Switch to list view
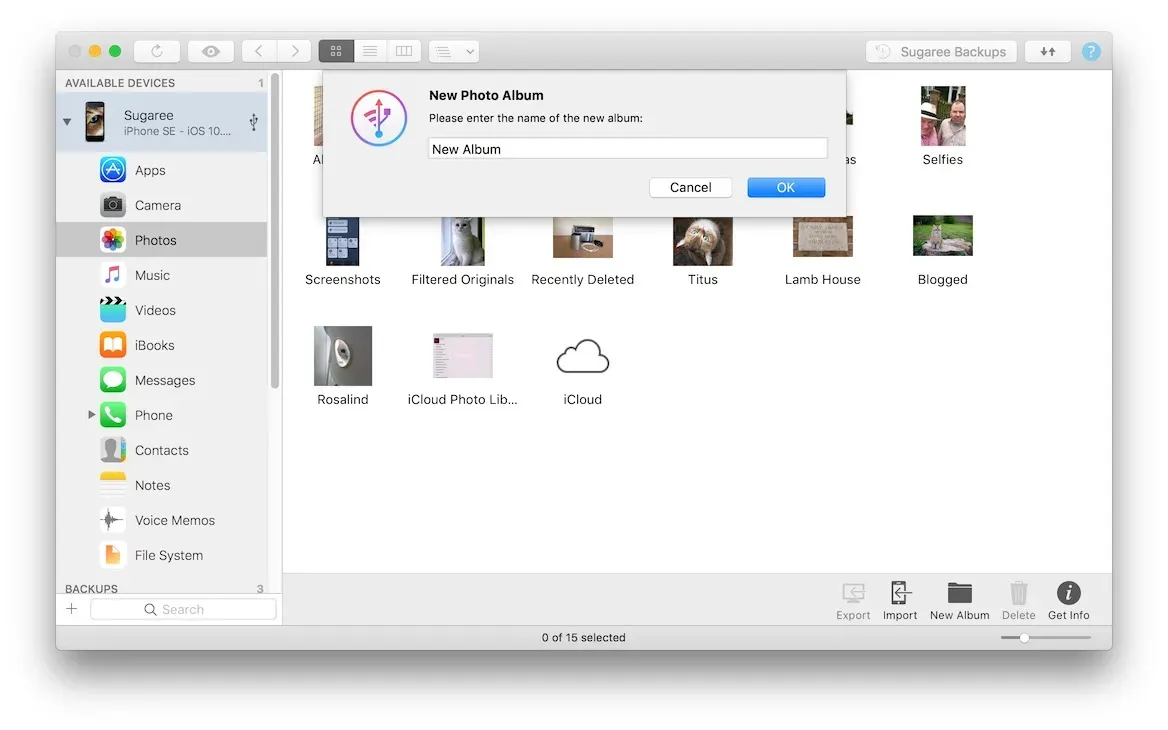 click(370, 51)
